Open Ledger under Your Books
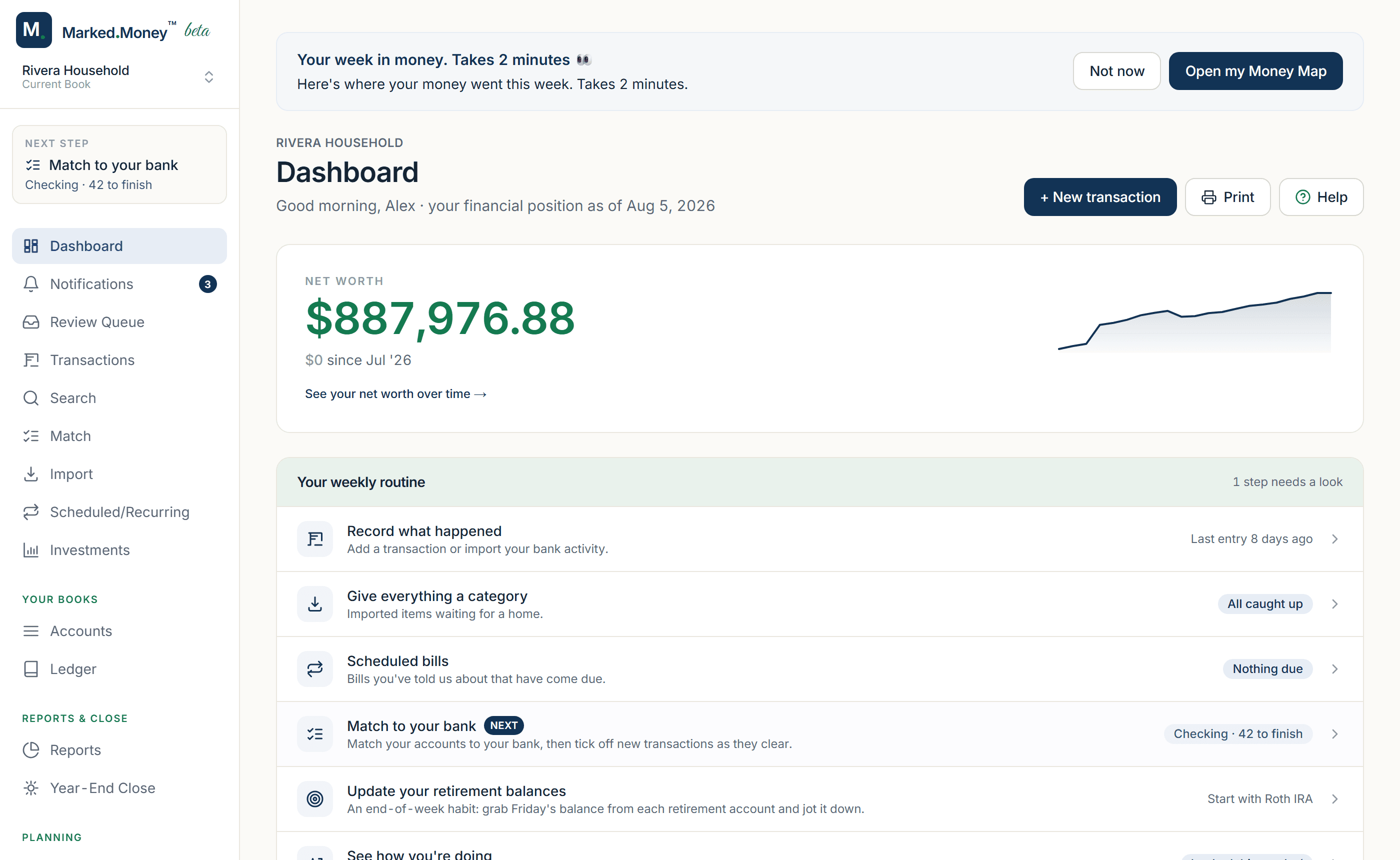 tap(119, 669)
